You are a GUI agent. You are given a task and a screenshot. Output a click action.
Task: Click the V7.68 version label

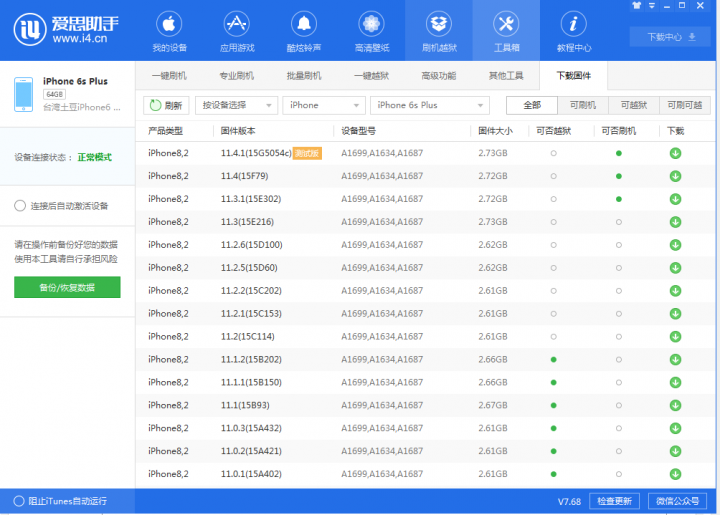pyautogui.click(x=569, y=502)
